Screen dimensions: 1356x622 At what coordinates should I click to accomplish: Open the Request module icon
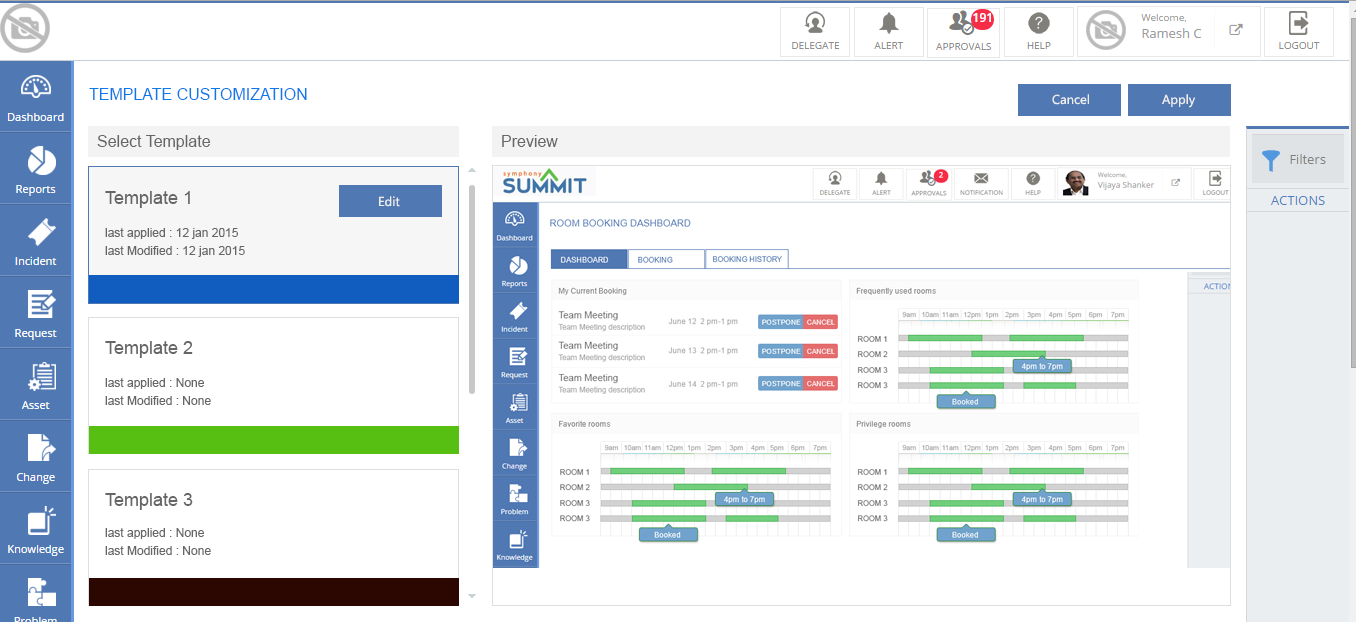36,314
